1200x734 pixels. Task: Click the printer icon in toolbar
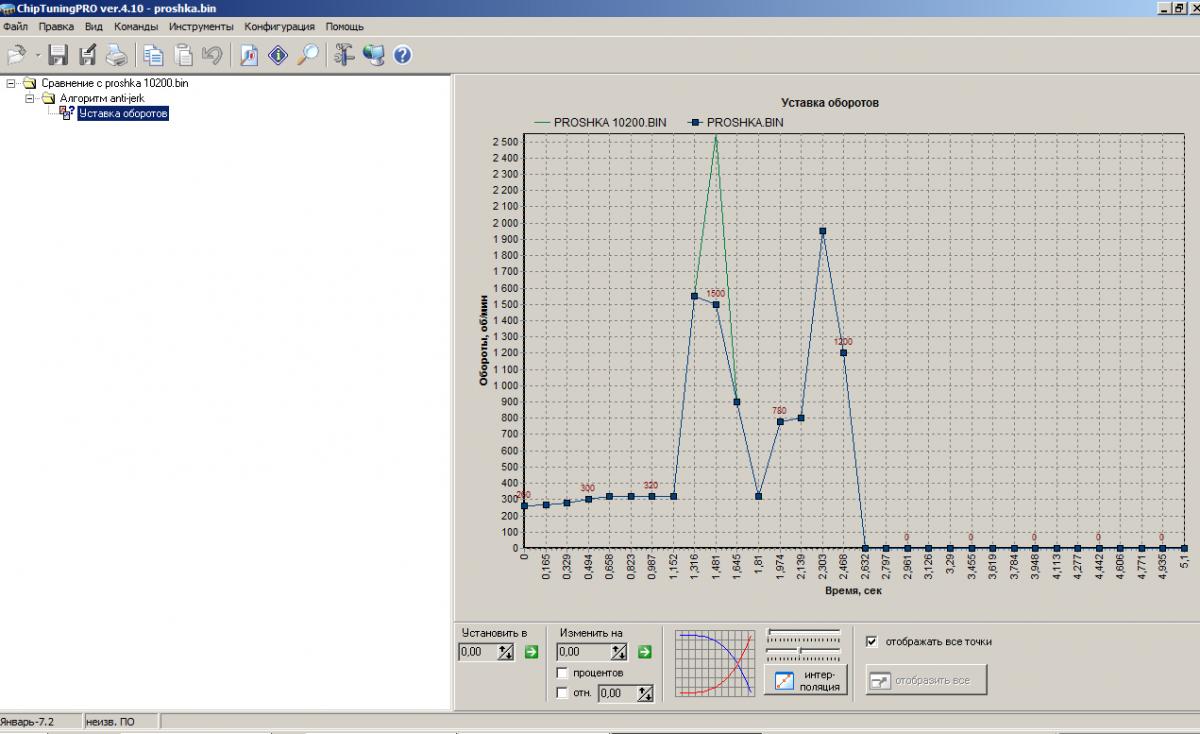click(x=117, y=55)
